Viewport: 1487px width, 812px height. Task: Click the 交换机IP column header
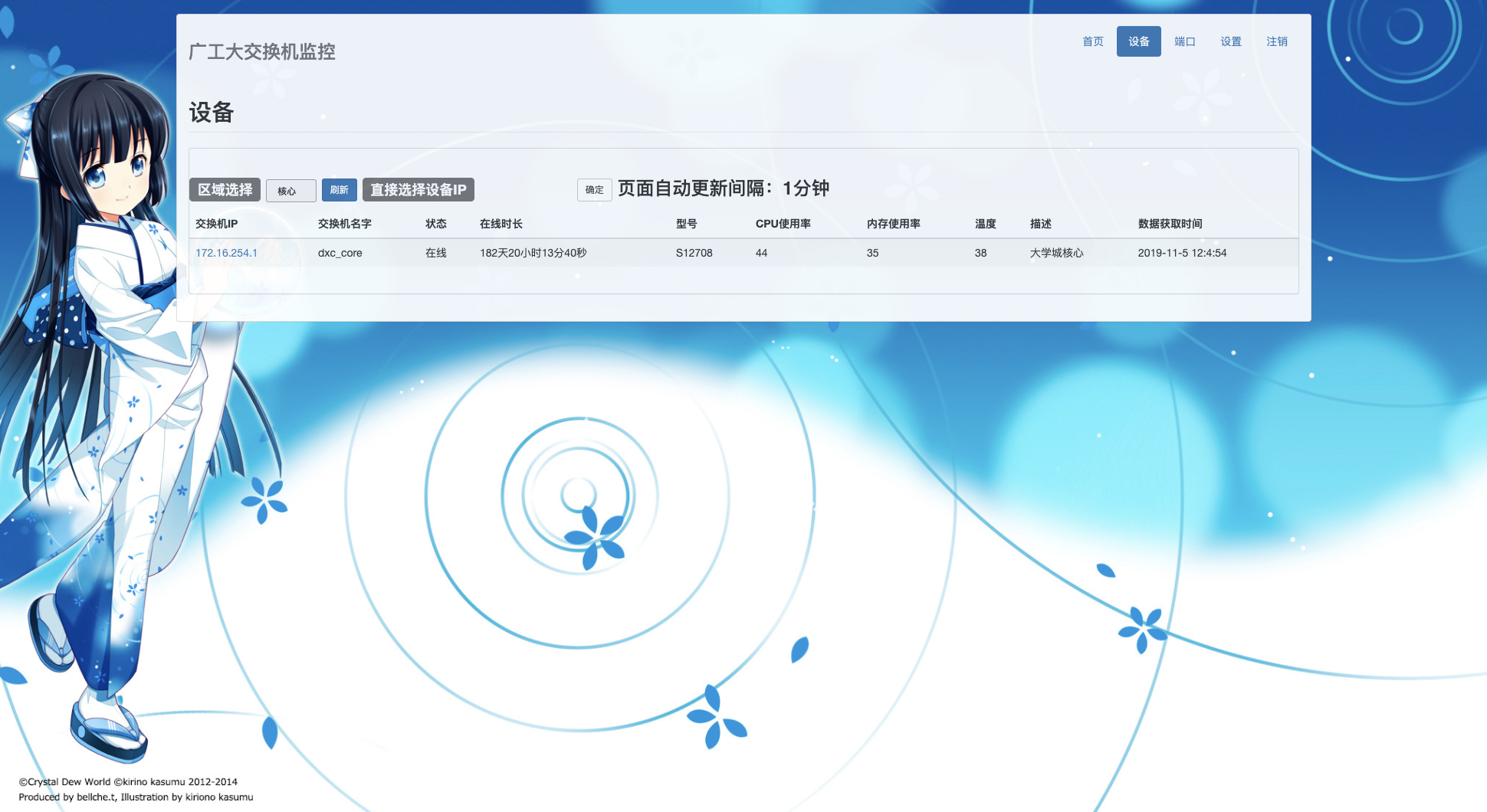click(216, 224)
